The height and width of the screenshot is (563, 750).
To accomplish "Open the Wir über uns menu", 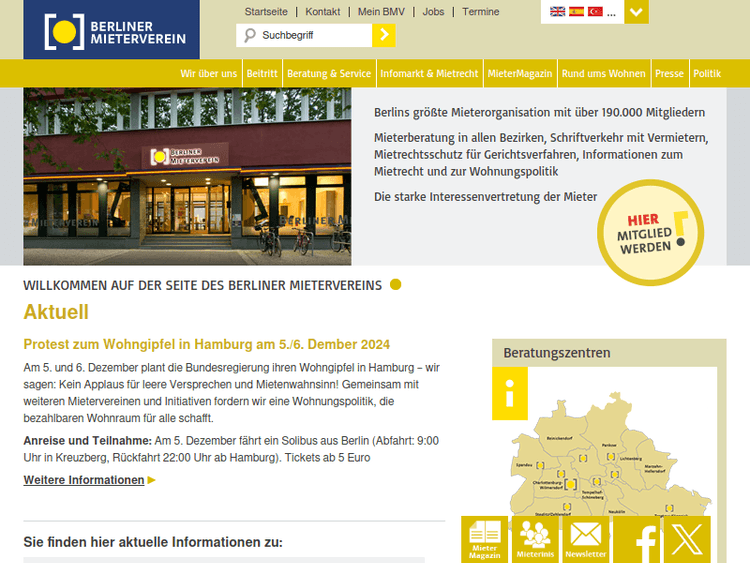I will (x=209, y=74).
